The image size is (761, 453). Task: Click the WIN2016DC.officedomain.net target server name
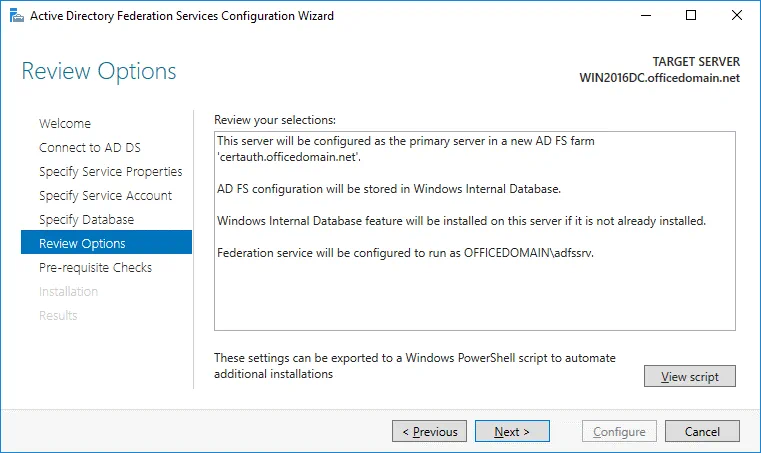[660, 78]
